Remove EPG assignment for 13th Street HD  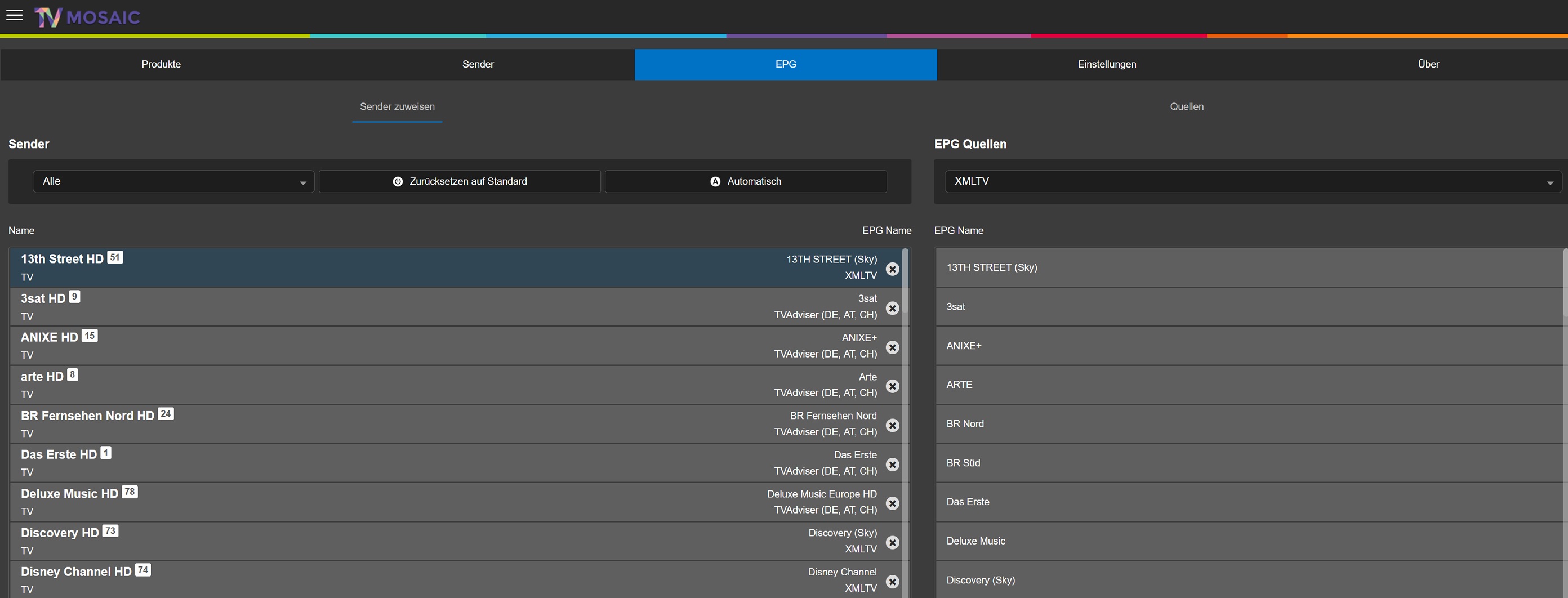tap(892, 269)
